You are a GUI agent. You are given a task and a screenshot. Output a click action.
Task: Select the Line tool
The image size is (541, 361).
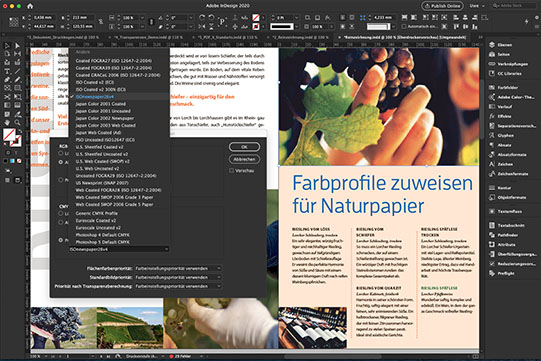pos(17,71)
